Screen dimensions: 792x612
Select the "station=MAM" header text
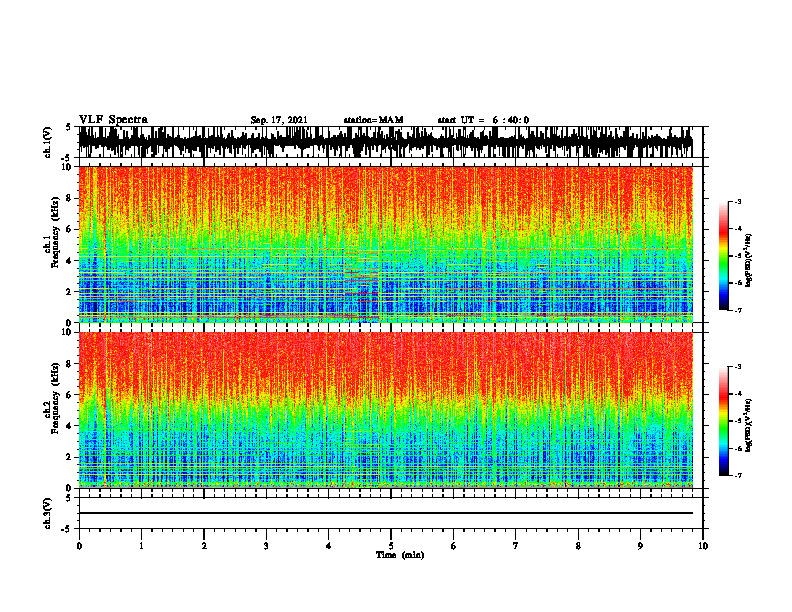pyautogui.click(x=374, y=120)
